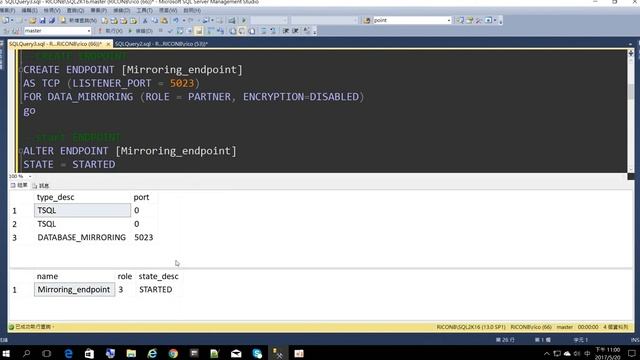Click the Windows Start button
640x360 pixels.
point(6,353)
